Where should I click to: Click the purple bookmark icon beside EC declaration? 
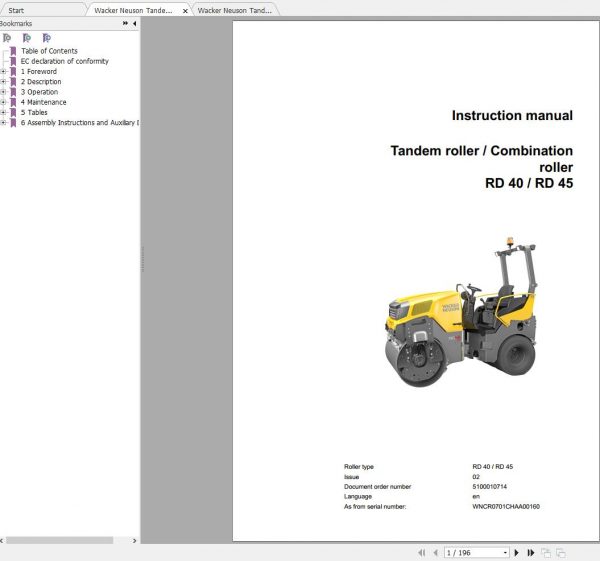coord(13,61)
